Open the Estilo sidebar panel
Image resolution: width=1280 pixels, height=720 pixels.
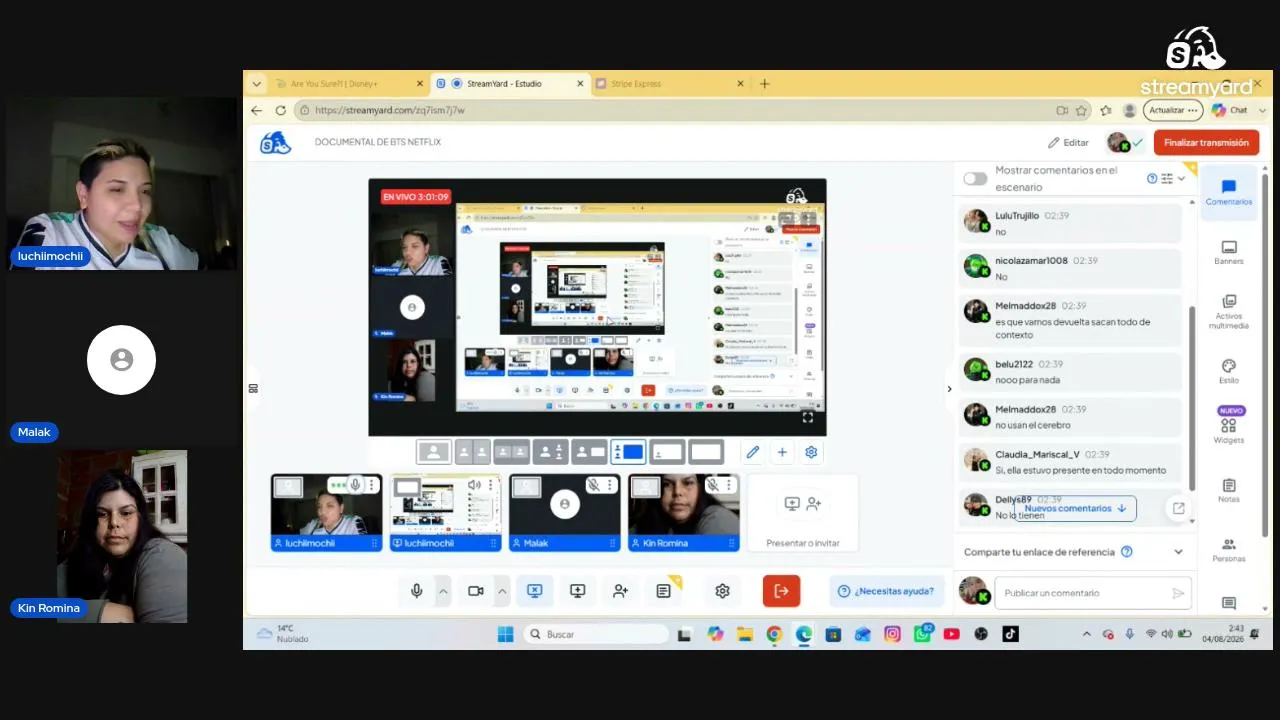point(1228,372)
